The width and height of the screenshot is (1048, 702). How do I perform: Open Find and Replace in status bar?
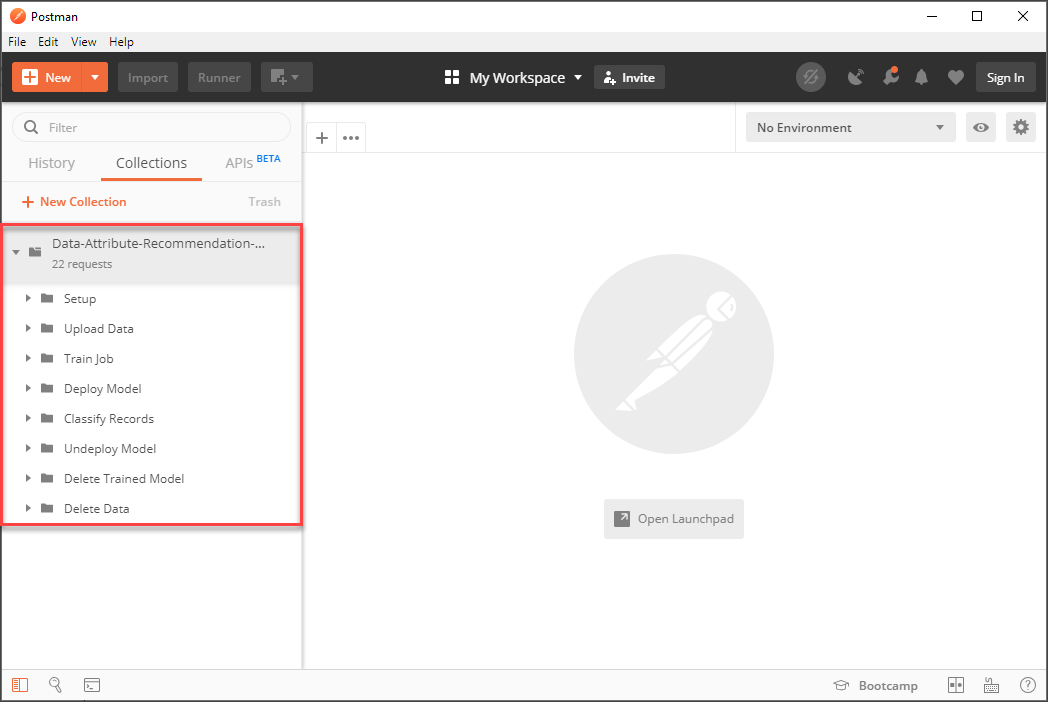tap(55, 685)
